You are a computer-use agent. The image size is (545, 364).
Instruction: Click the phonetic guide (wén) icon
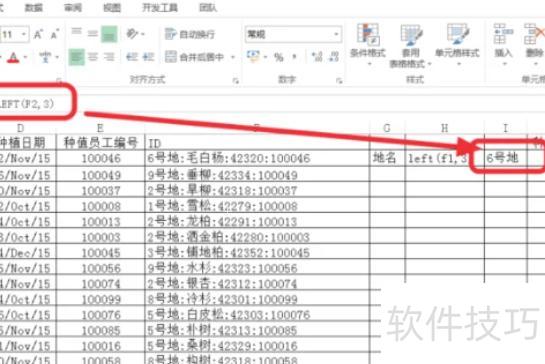click(45, 57)
